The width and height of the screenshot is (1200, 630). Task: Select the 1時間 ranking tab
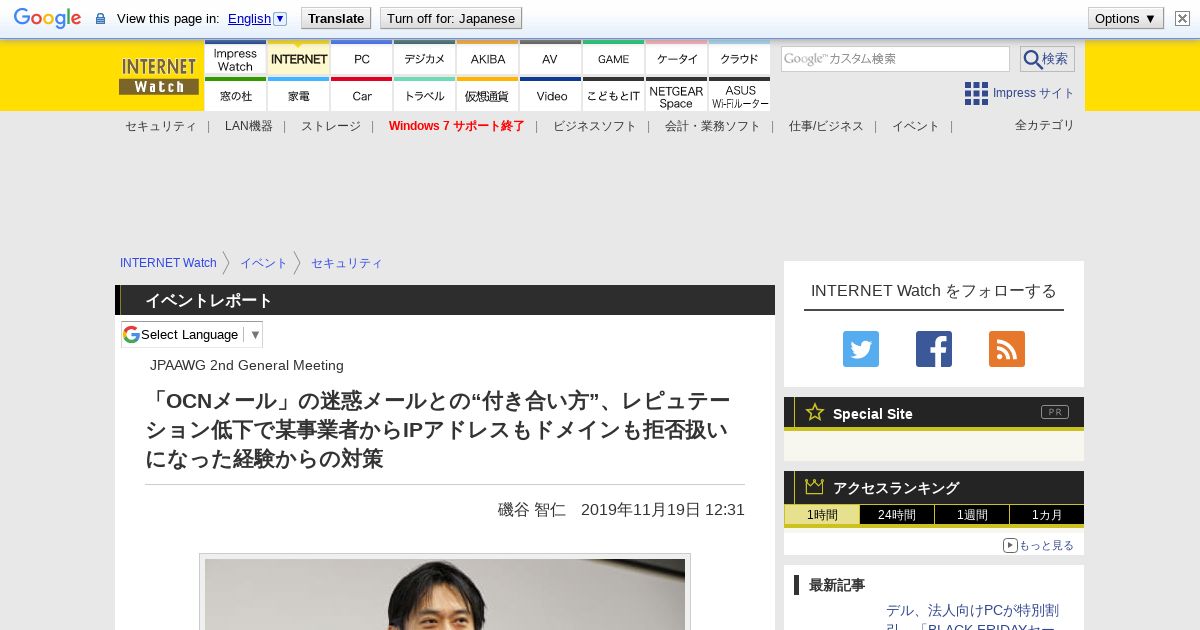[x=822, y=515]
